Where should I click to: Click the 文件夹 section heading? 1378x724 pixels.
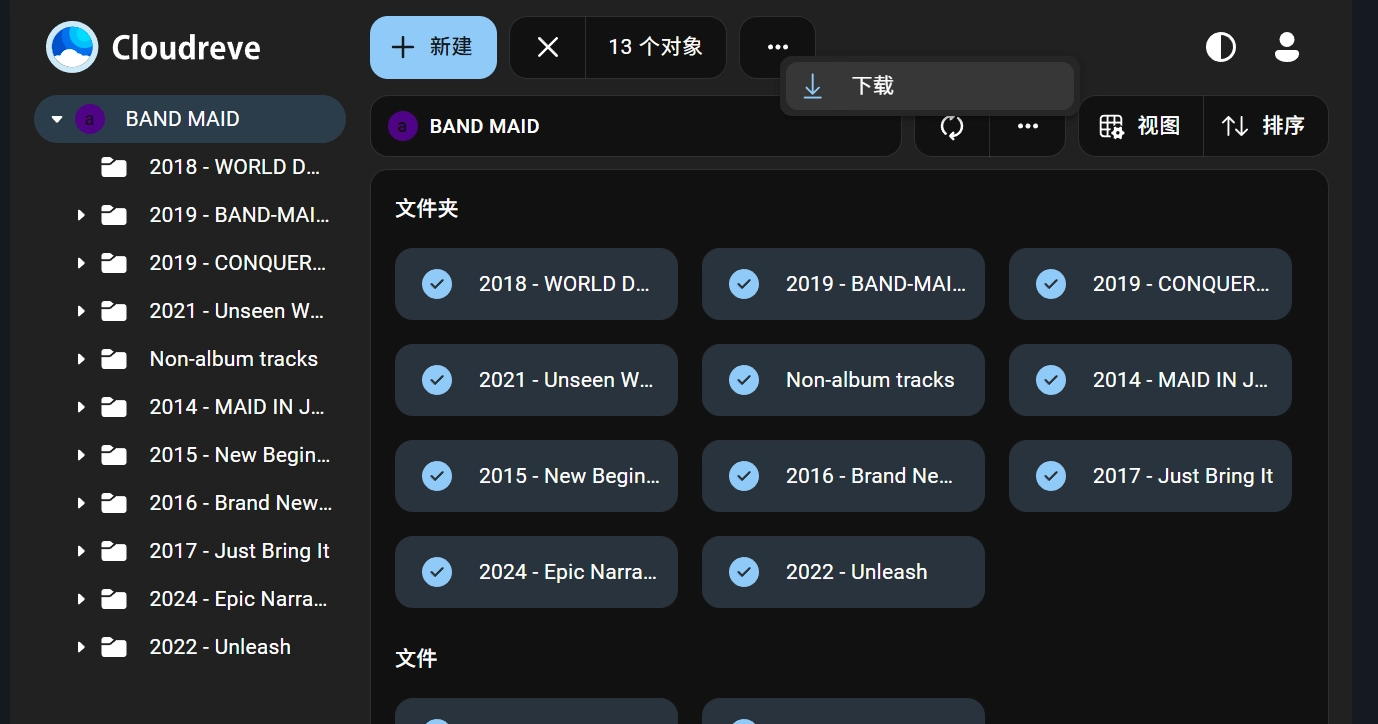[427, 209]
